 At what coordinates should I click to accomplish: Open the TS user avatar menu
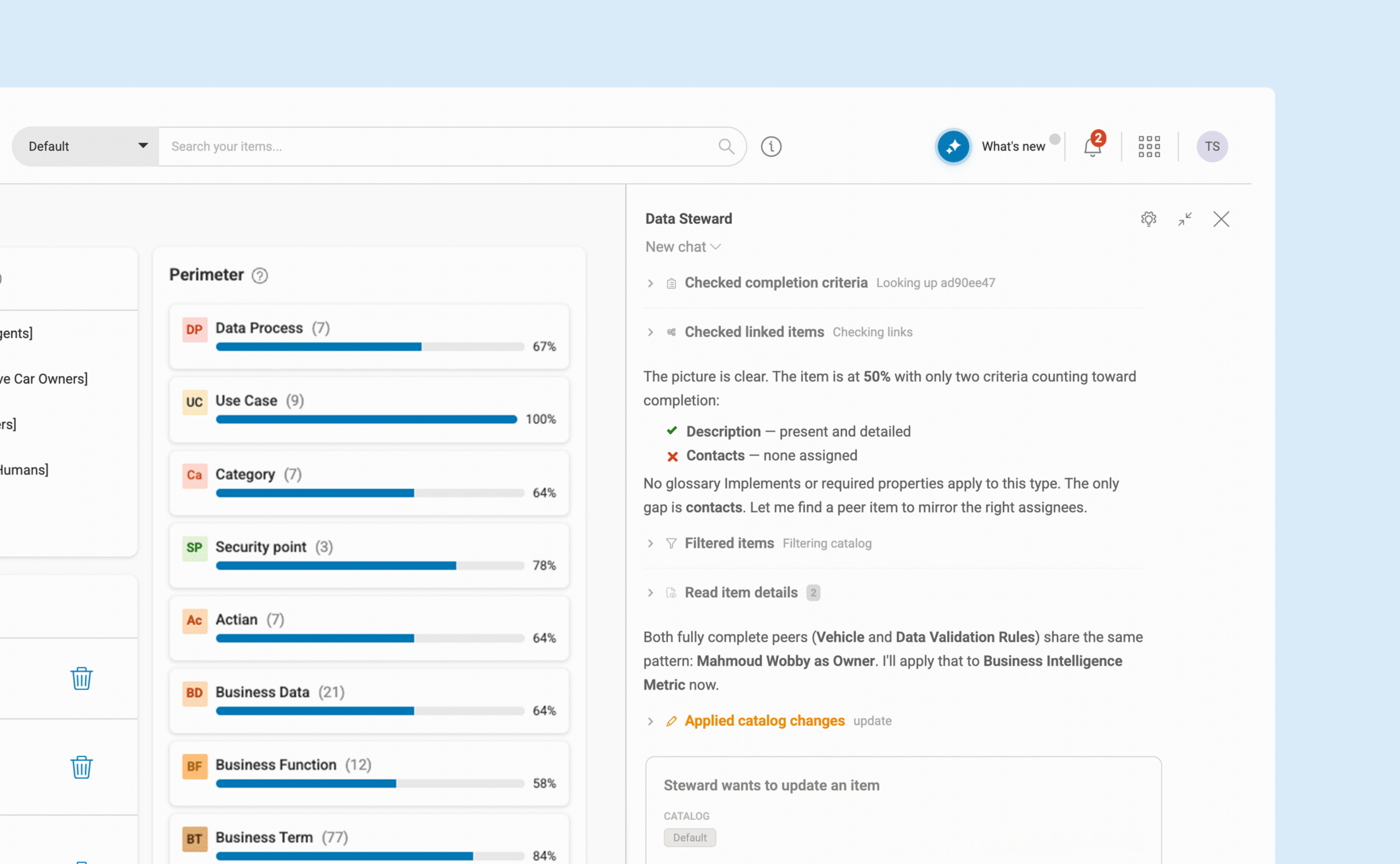(1212, 147)
